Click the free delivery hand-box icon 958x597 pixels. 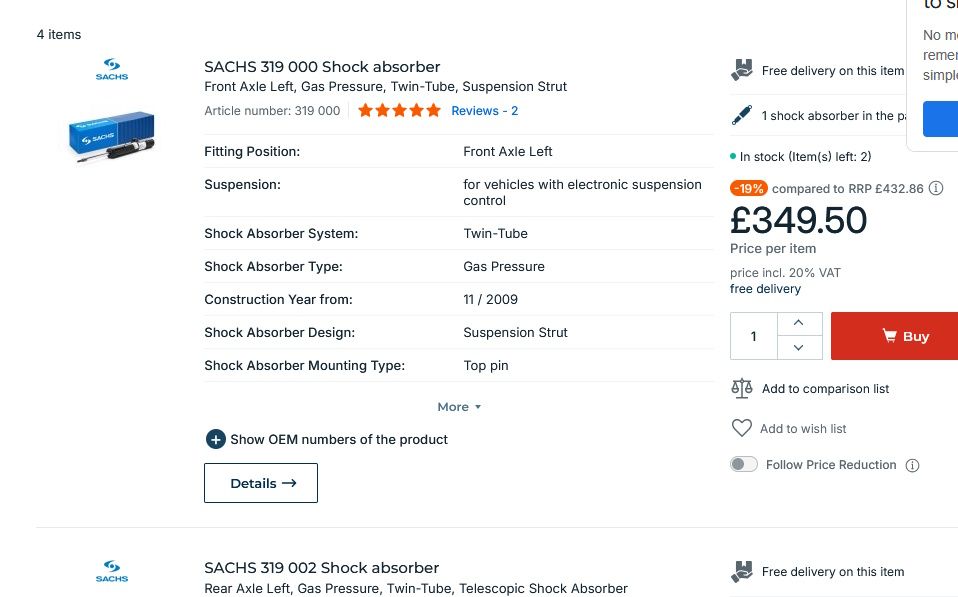click(742, 71)
